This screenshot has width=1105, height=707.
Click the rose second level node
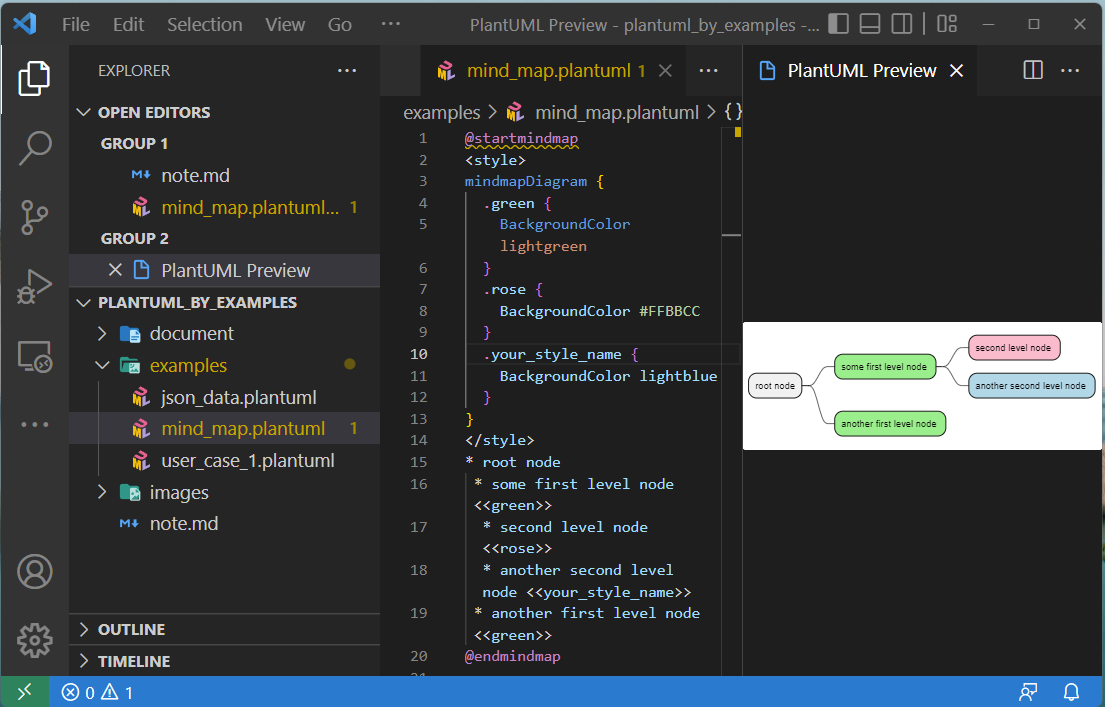tap(1013, 348)
